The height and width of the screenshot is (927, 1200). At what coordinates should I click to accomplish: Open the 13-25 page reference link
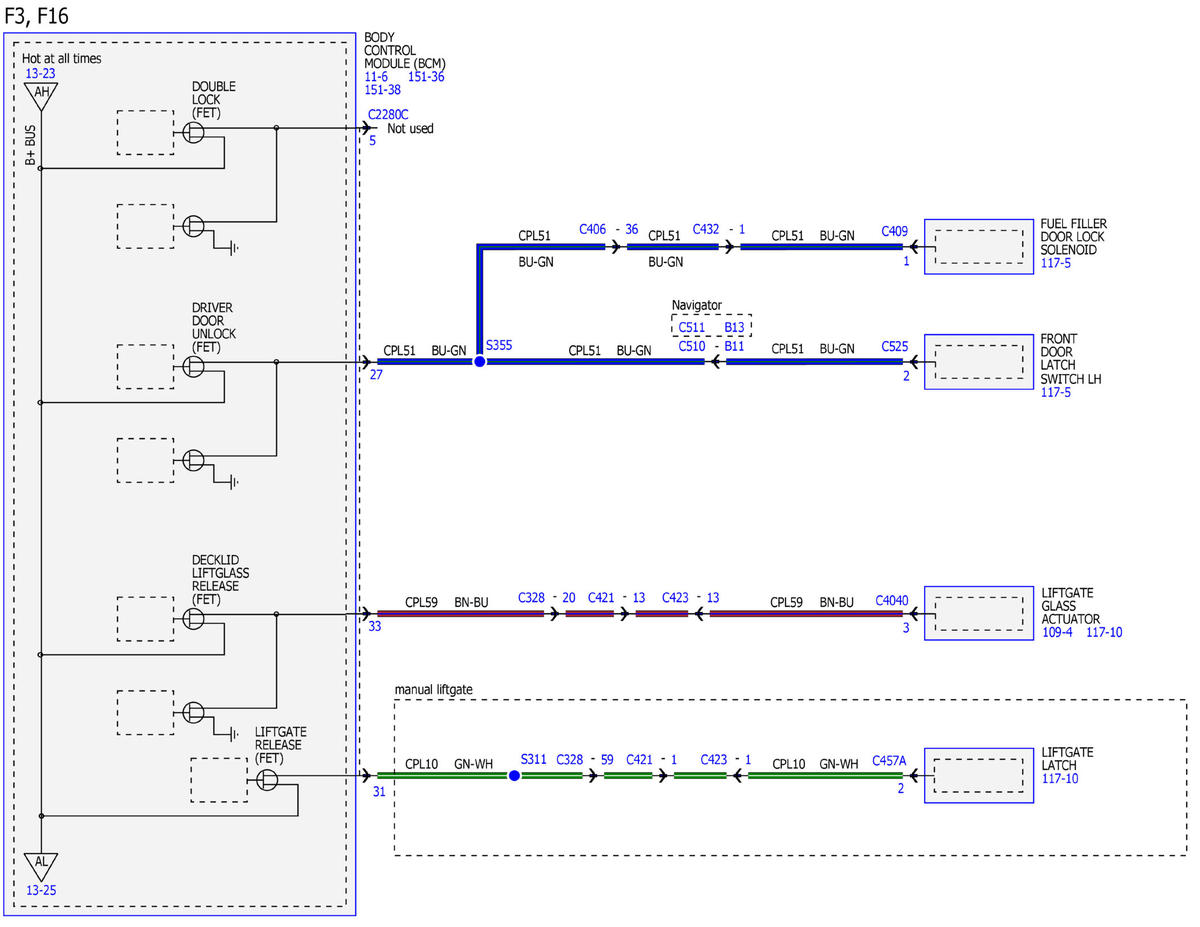pos(41,889)
